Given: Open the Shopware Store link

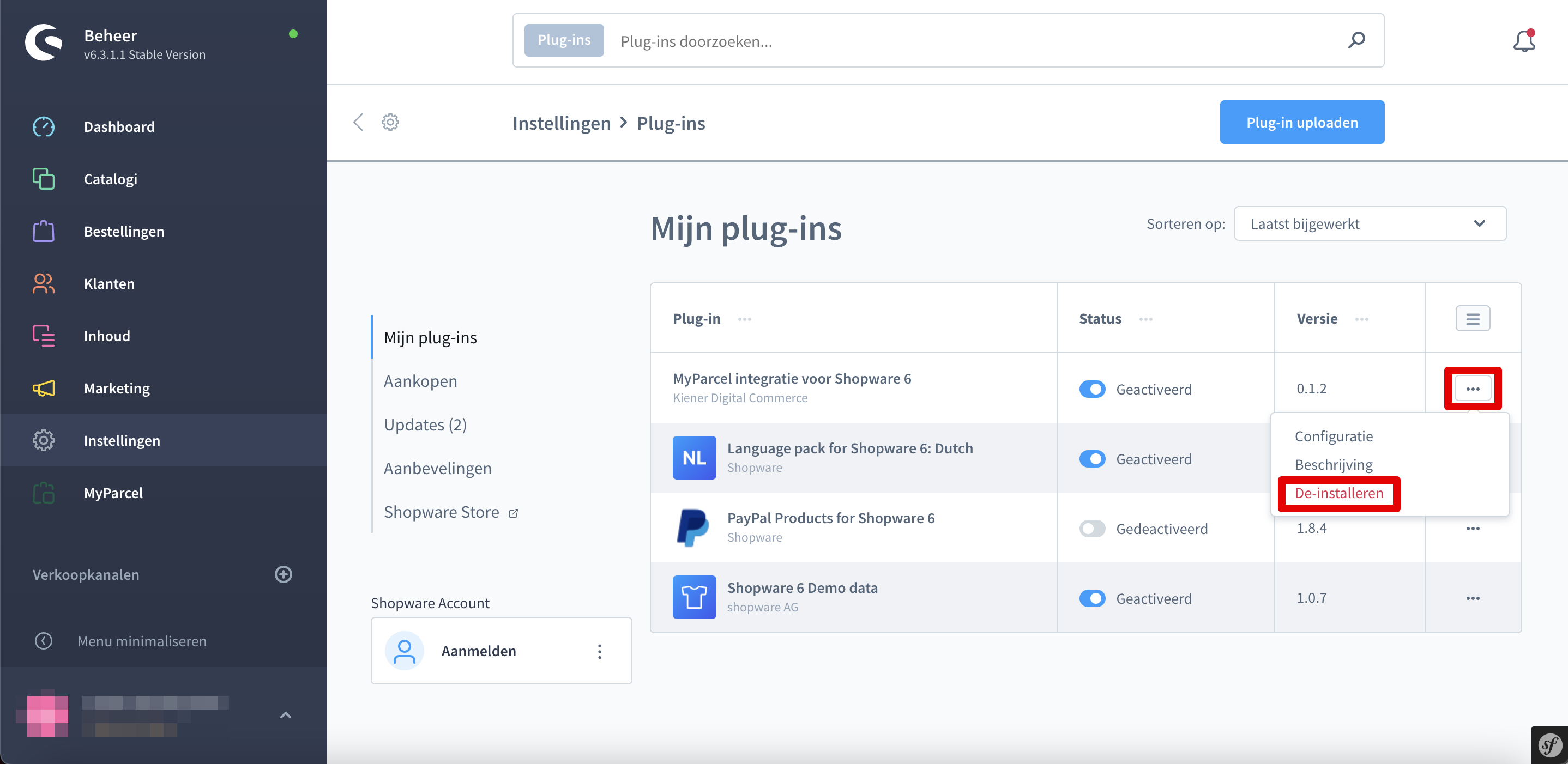Looking at the screenshot, I should point(441,512).
